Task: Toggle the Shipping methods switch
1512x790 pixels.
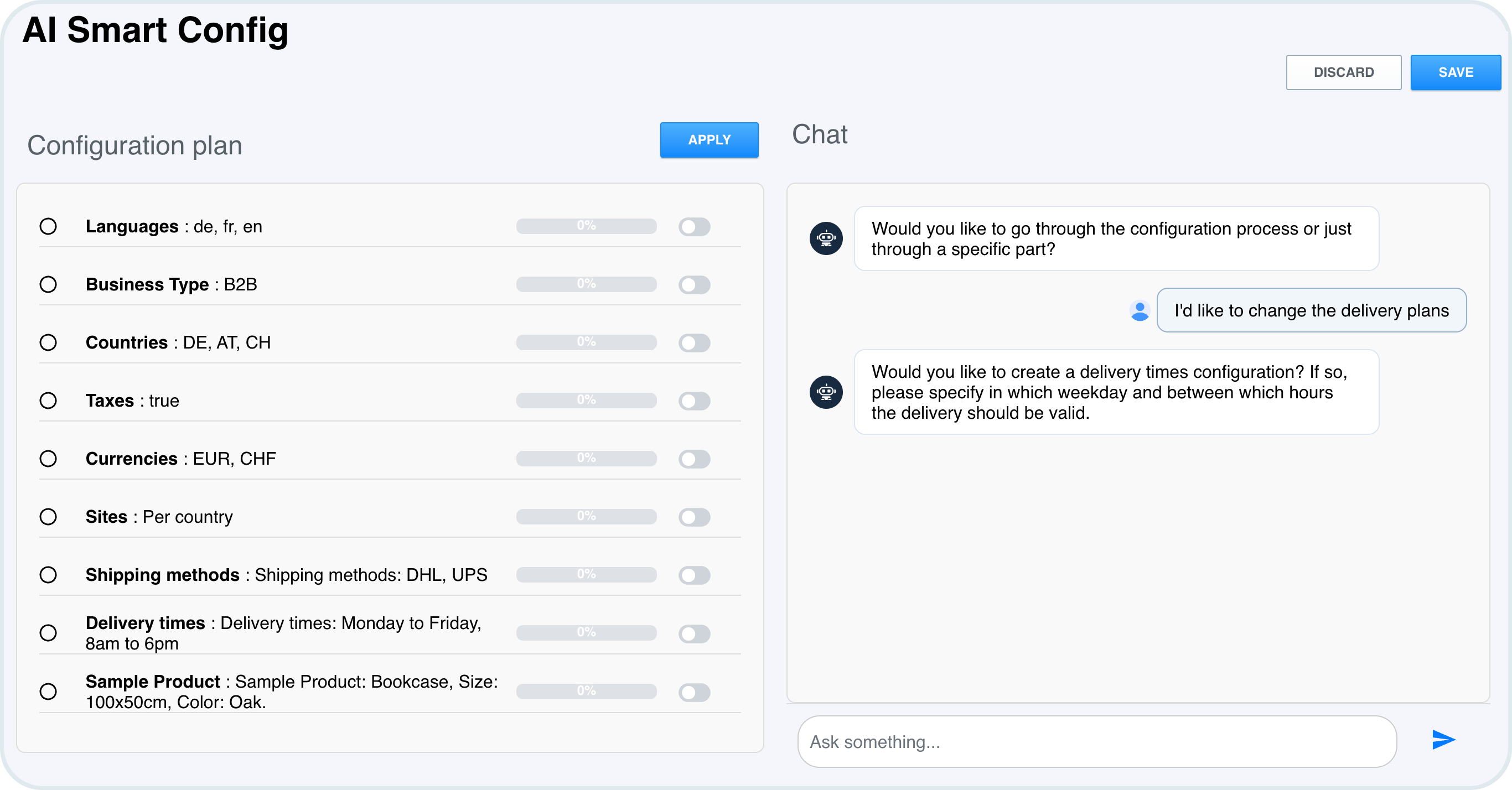Action: click(695, 575)
